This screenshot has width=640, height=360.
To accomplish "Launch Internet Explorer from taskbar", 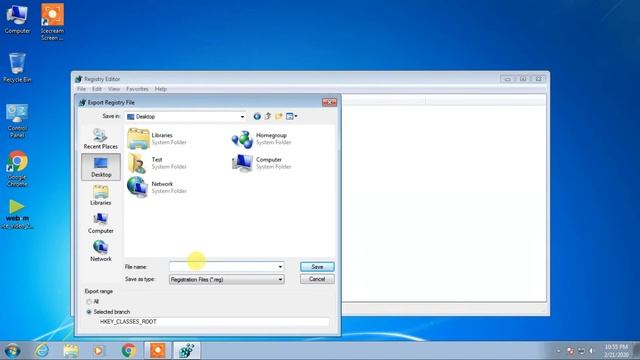I will (x=42, y=351).
